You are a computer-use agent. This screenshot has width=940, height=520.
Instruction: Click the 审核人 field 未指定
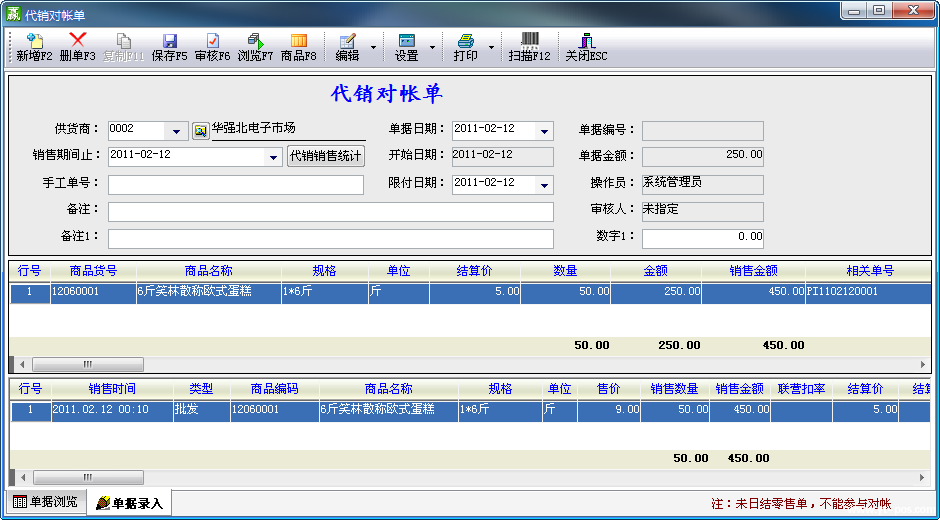[703, 211]
